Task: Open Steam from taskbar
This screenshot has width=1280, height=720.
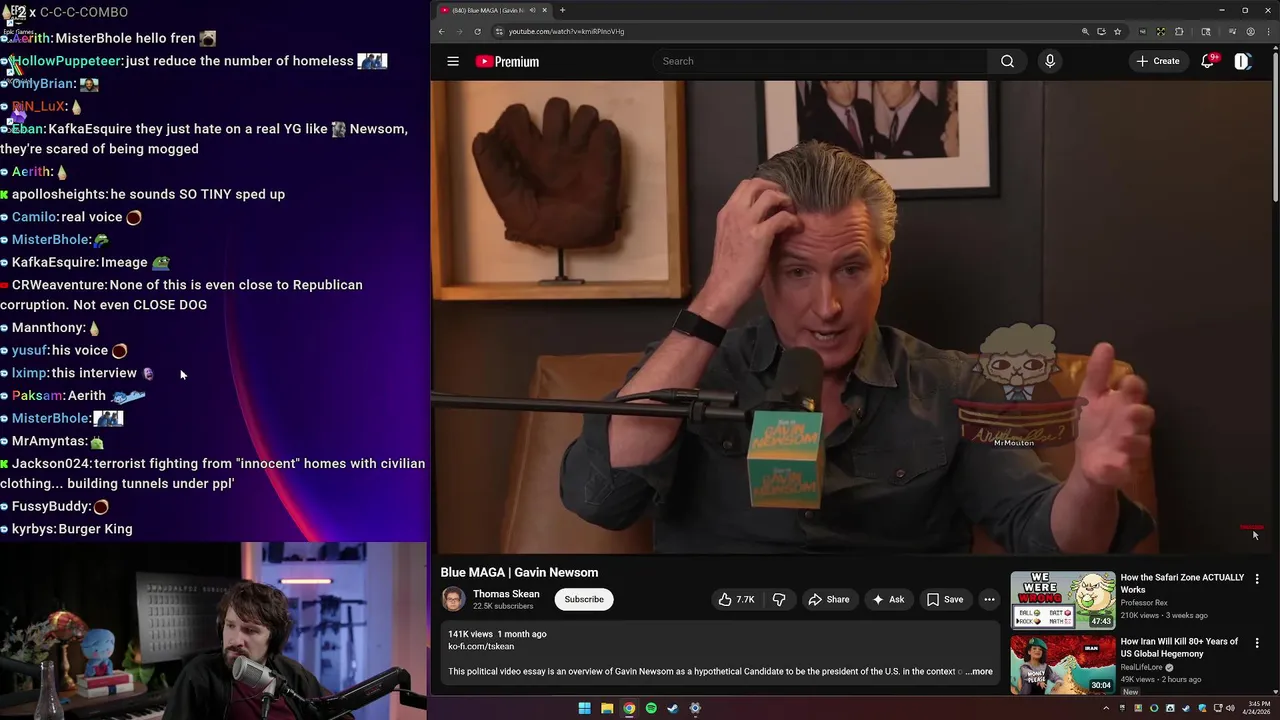Action: point(673,708)
